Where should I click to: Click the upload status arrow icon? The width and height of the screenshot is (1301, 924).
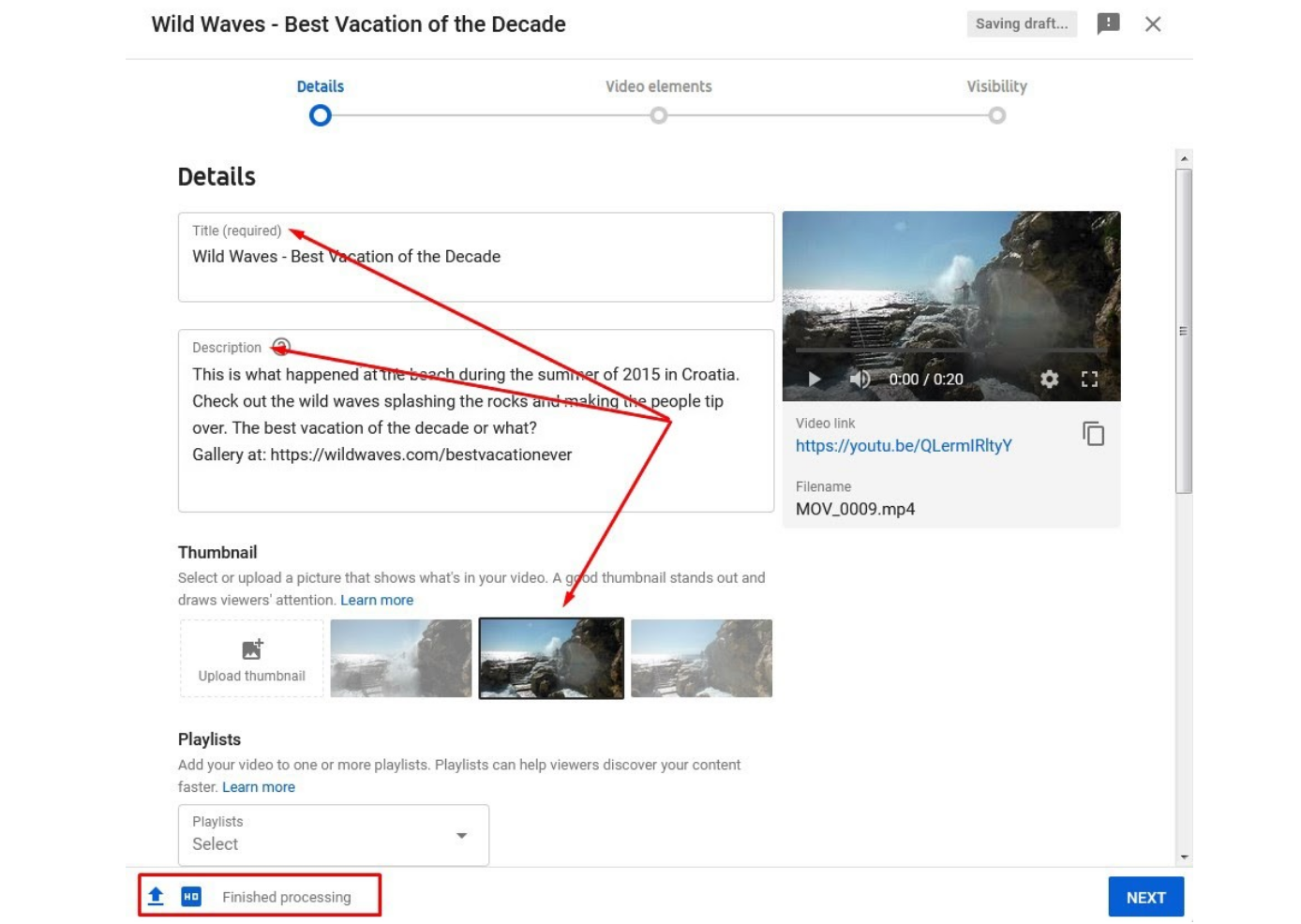click(x=156, y=897)
